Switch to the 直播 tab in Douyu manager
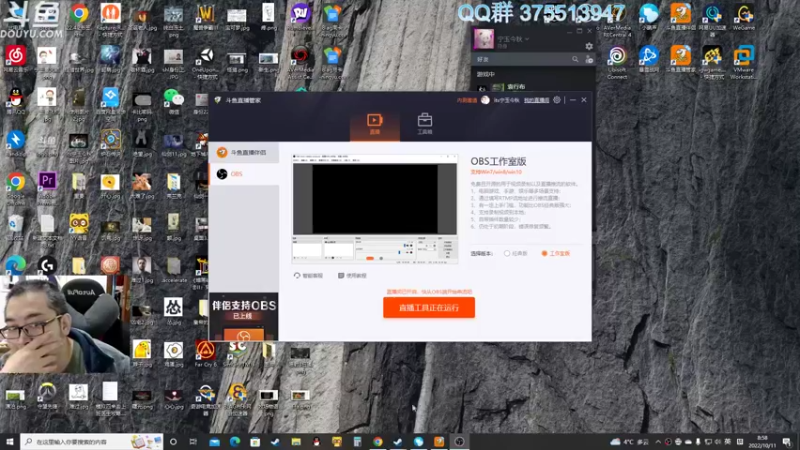 (374, 124)
